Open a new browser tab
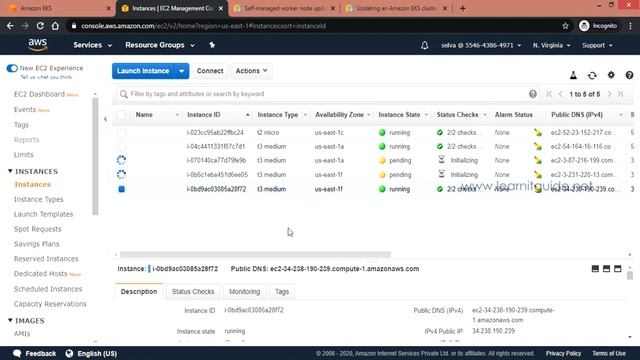 point(462,8)
